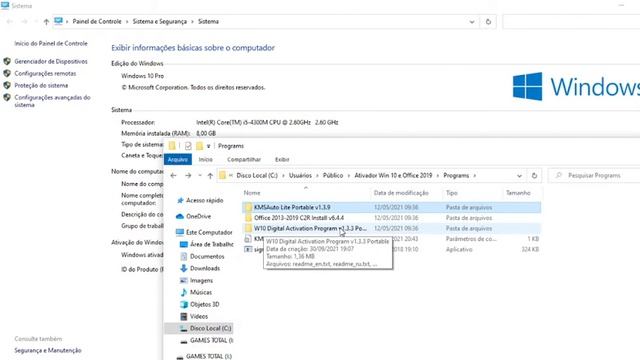Open Objetos 3D in navigation pane
This screenshot has height=360, width=640.
click(x=204, y=304)
